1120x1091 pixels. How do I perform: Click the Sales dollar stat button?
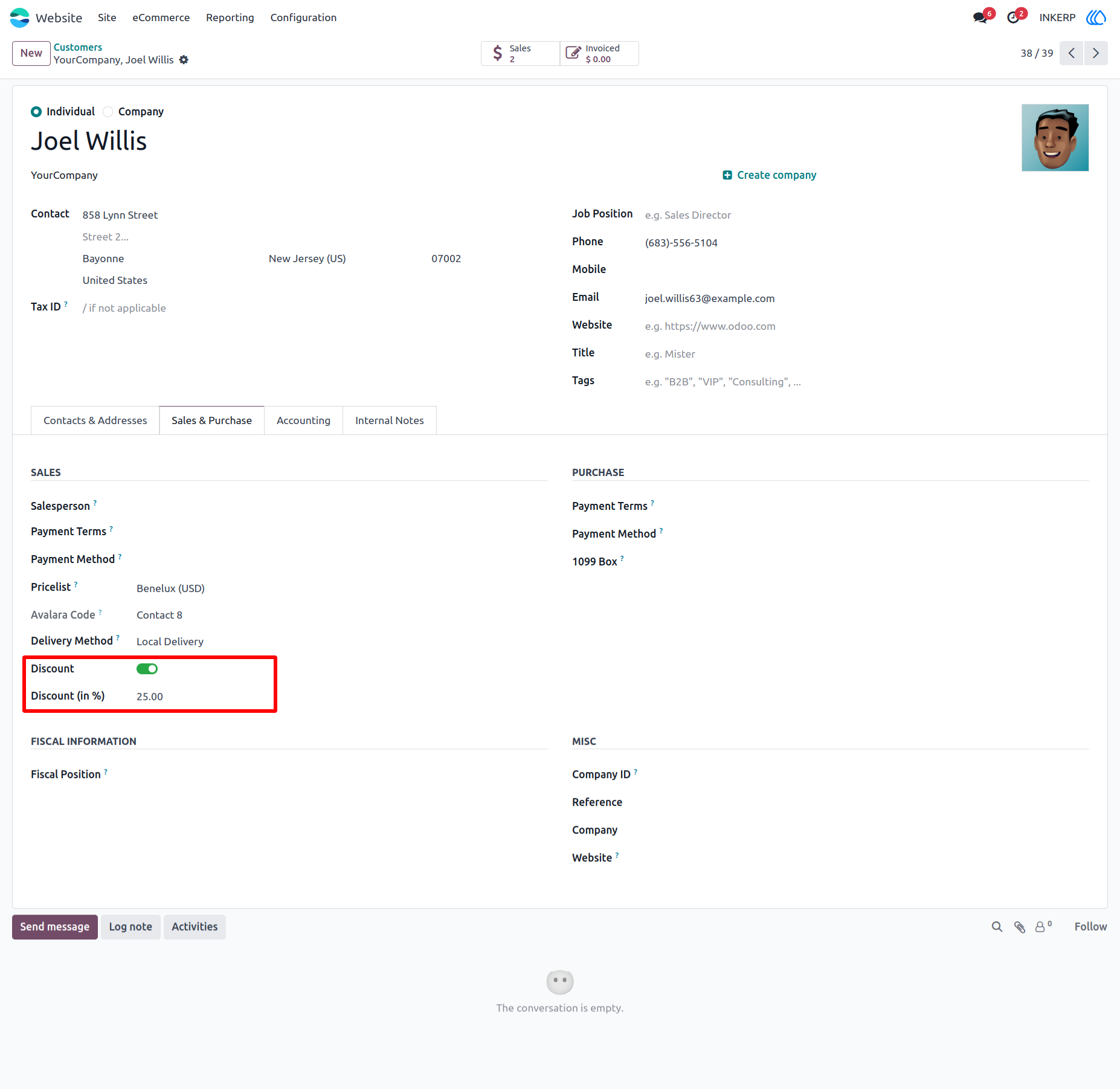coord(520,53)
